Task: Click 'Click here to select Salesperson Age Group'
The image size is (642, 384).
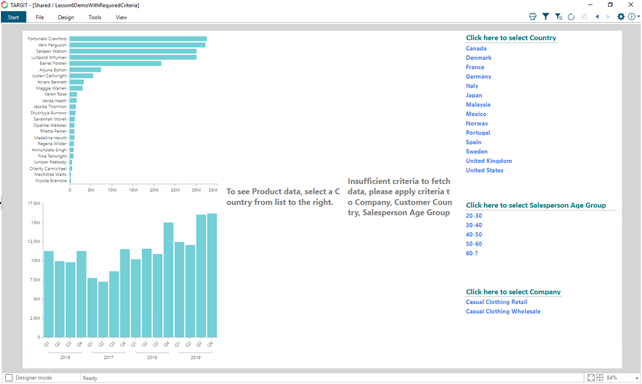Action: [536, 206]
